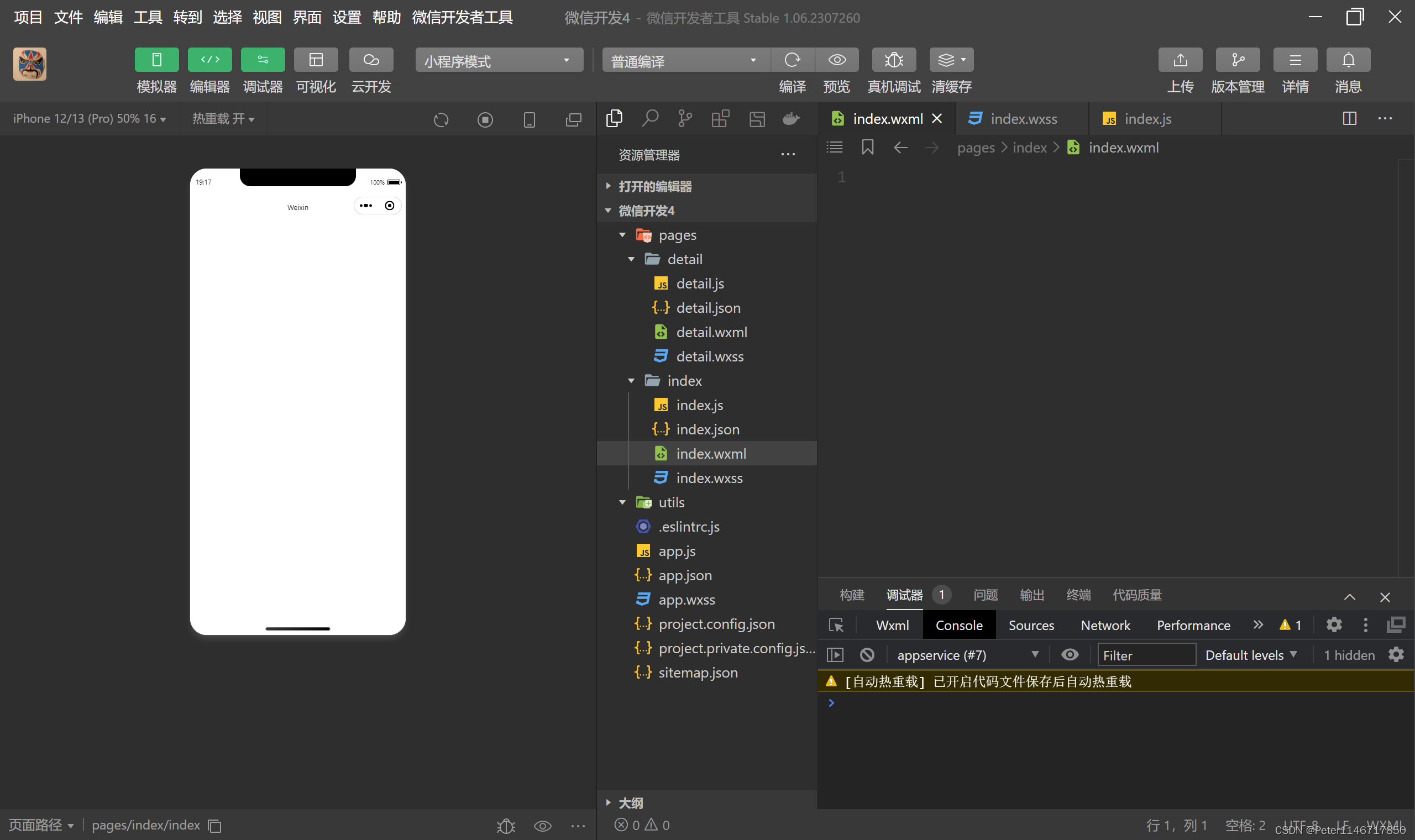
Task: Open app.json in the file tree
Action: (685, 575)
